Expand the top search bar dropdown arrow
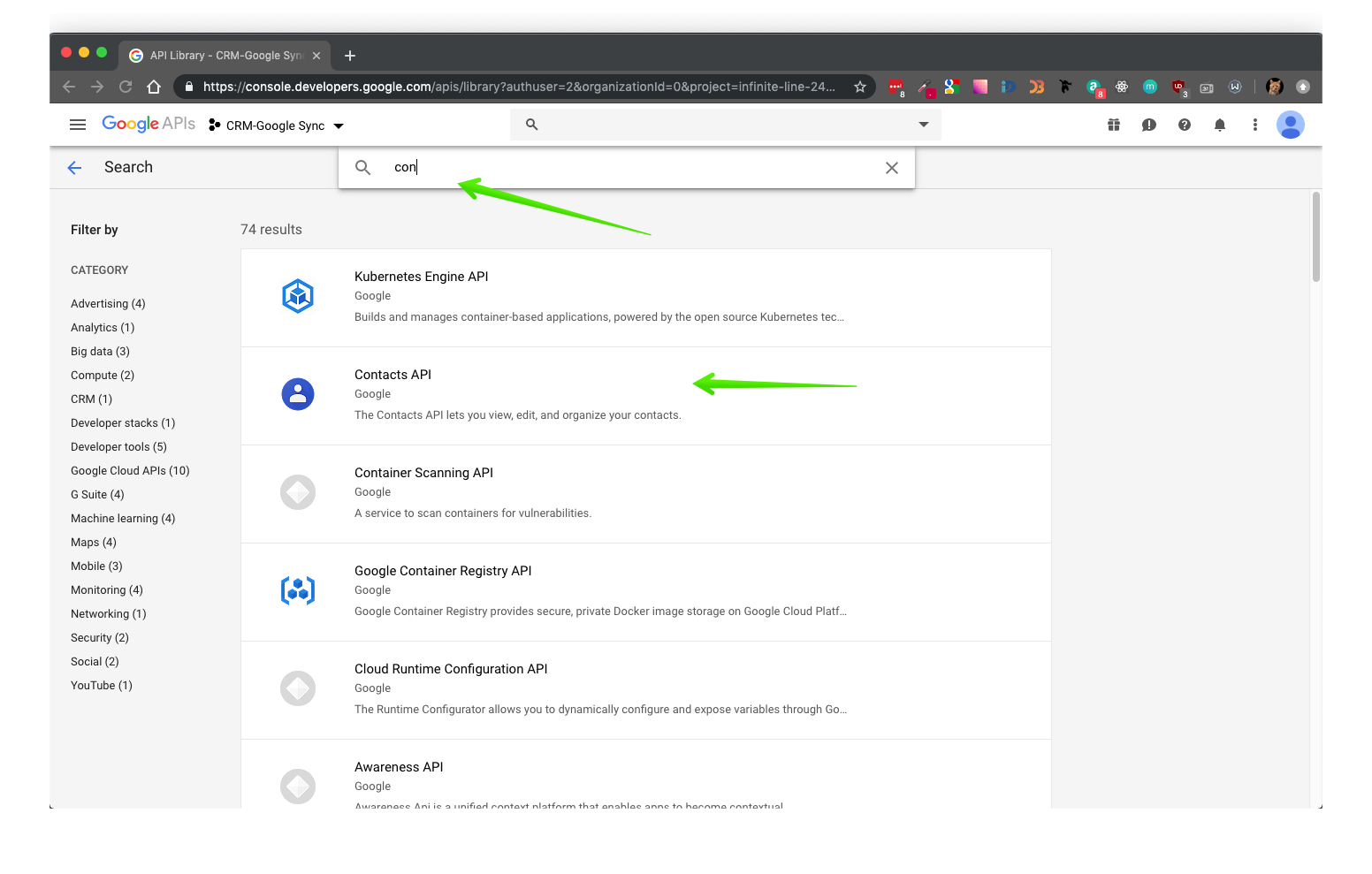Image resolution: width=1372 pixels, height=874 pixels. click(924, 125)
